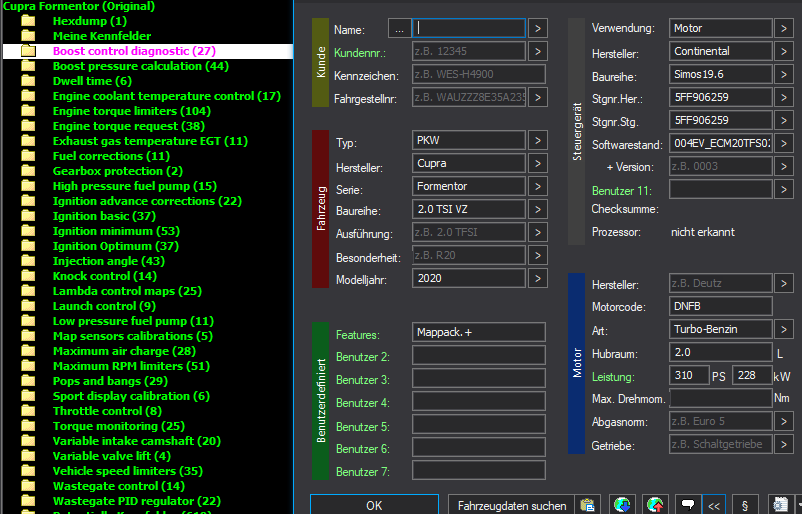This screenshot has height=514, width=802.
Task: Select Torque monitoring (25) folder
Action: point(119,426)
